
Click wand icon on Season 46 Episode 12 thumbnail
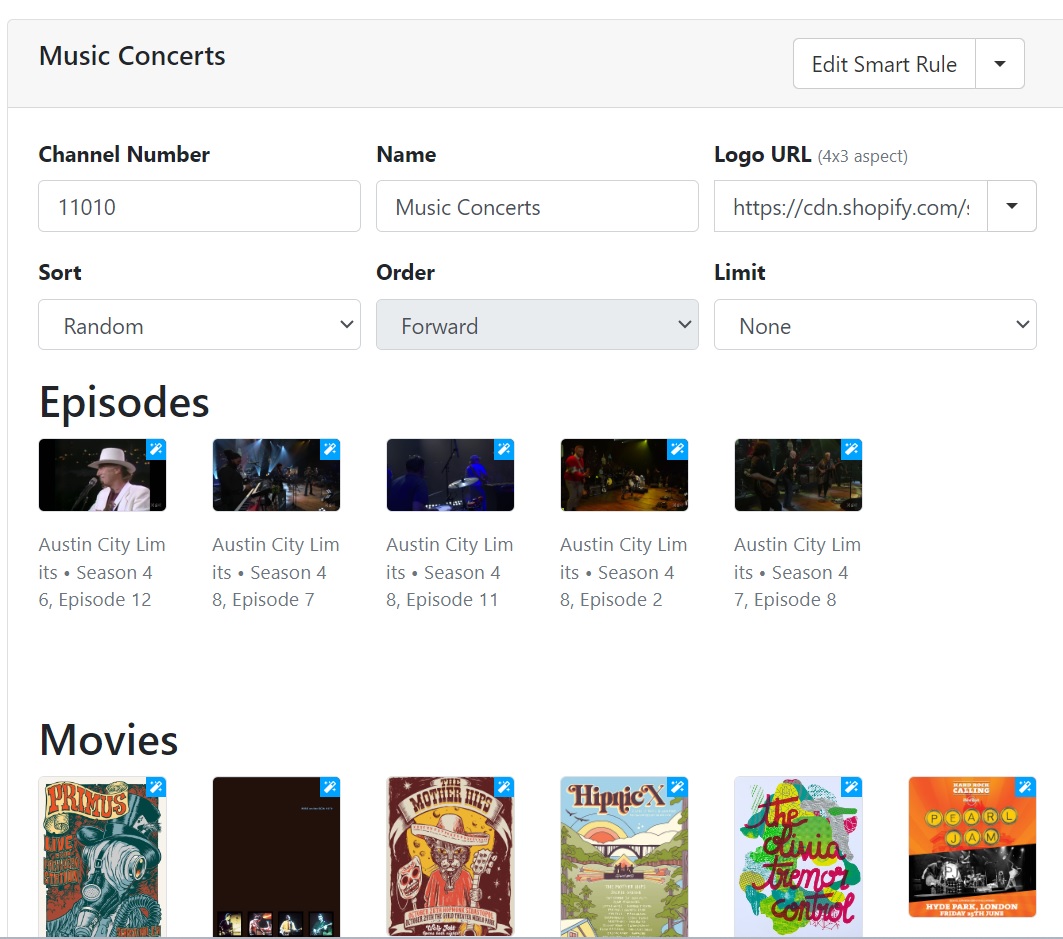tap(156, 449)
